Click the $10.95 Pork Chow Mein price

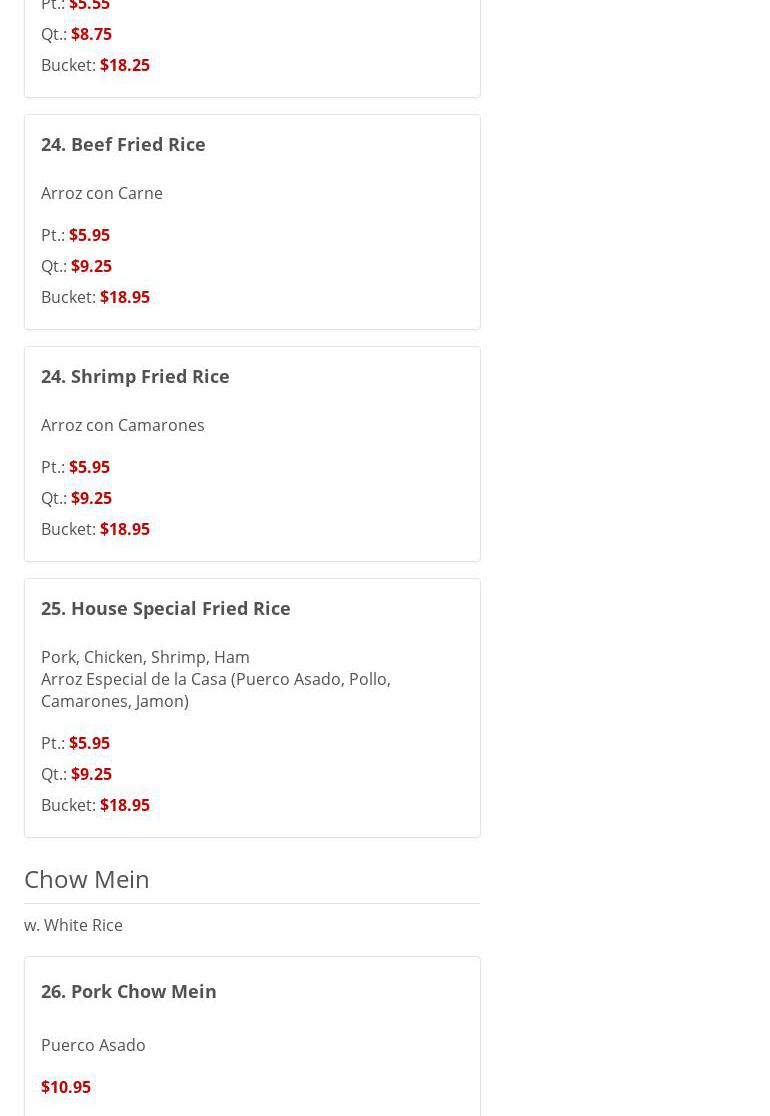pyautogui.click(x=66, y=1087)
